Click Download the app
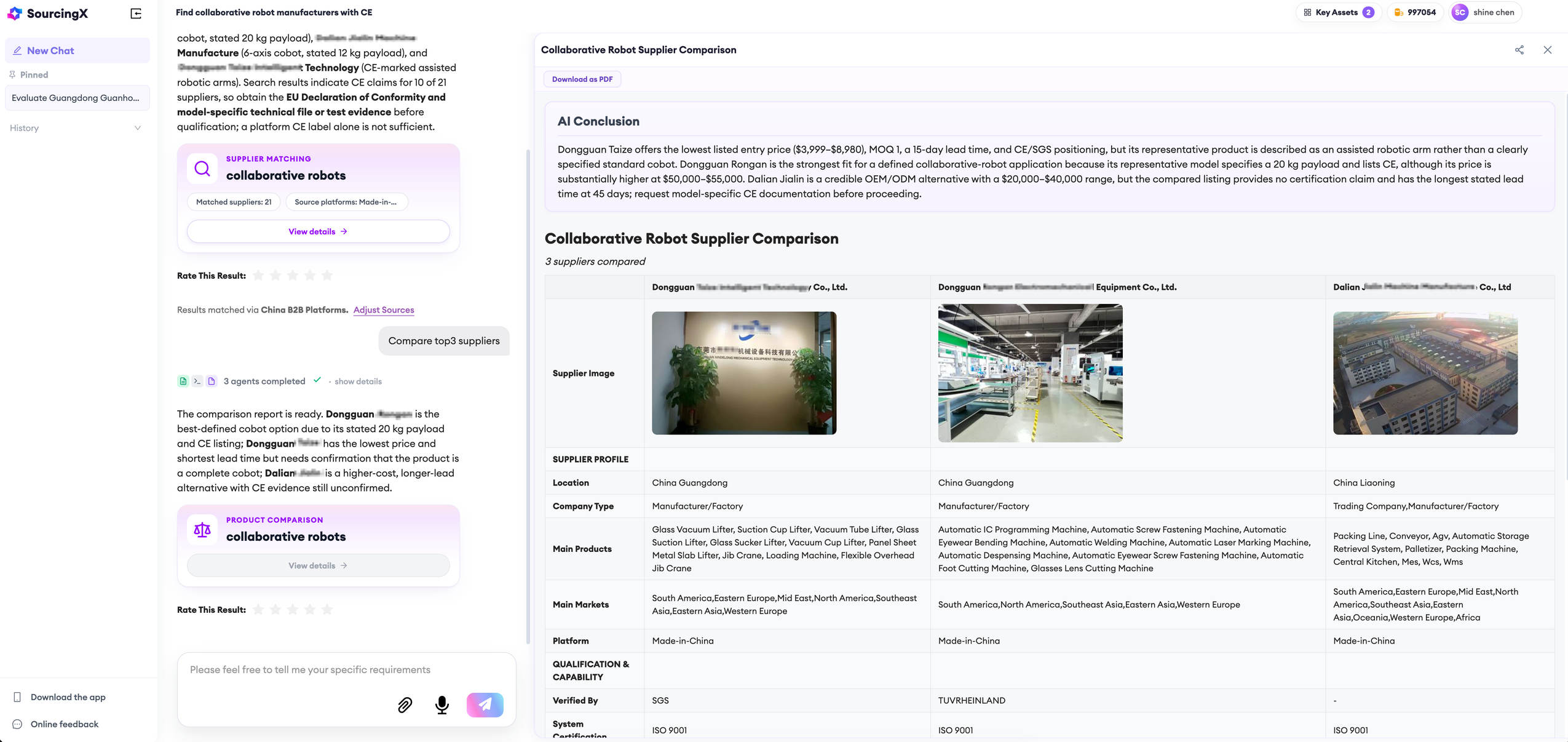Viewport: 1568px width, 742px height. pos(60,698)
